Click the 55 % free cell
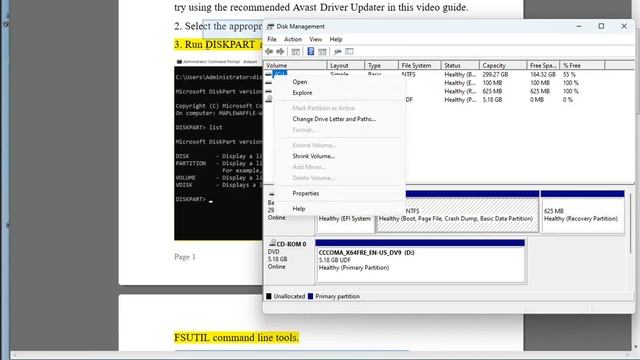640x360 pixels. tap(569, 75)
